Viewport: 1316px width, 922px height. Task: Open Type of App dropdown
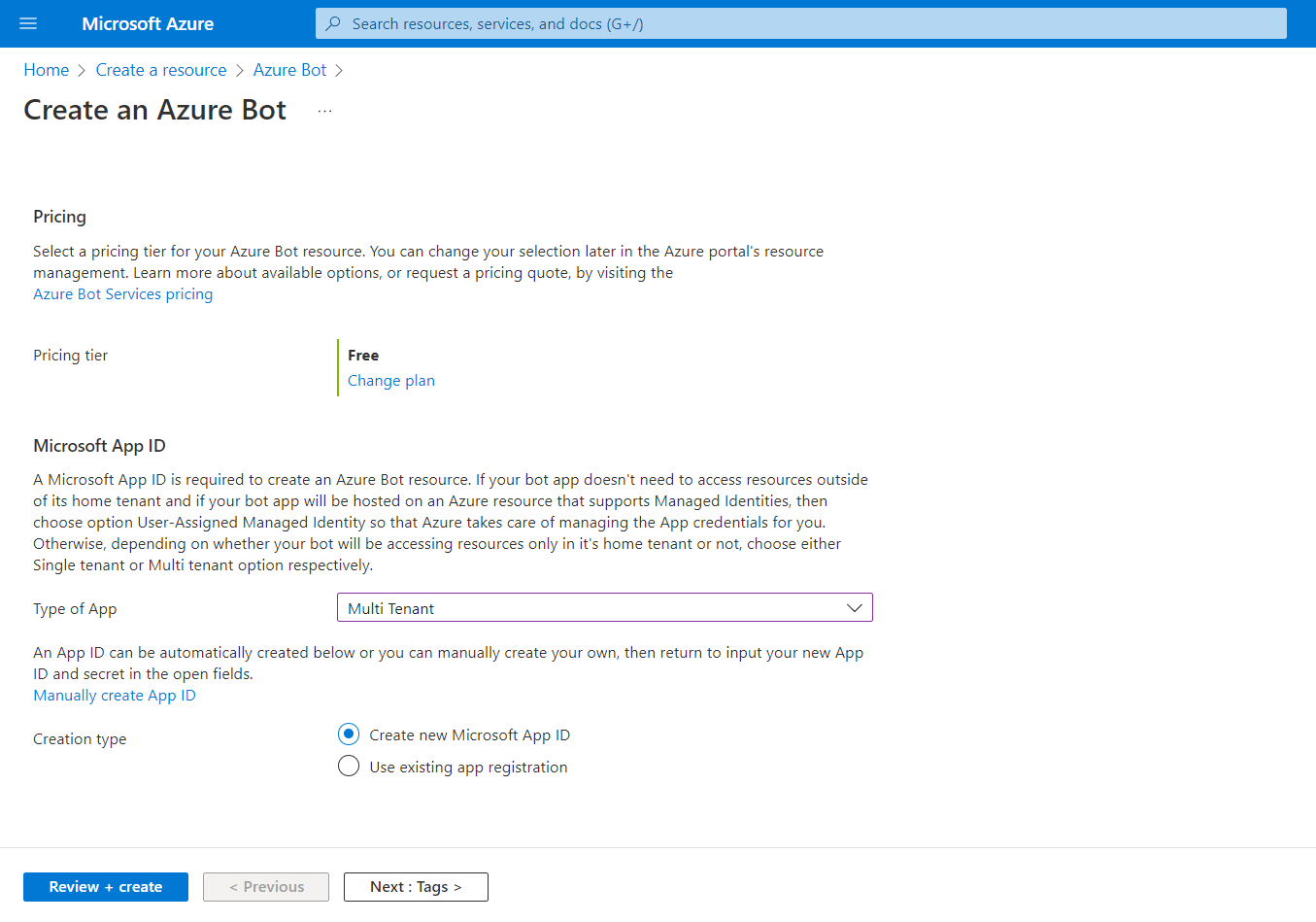605,607
